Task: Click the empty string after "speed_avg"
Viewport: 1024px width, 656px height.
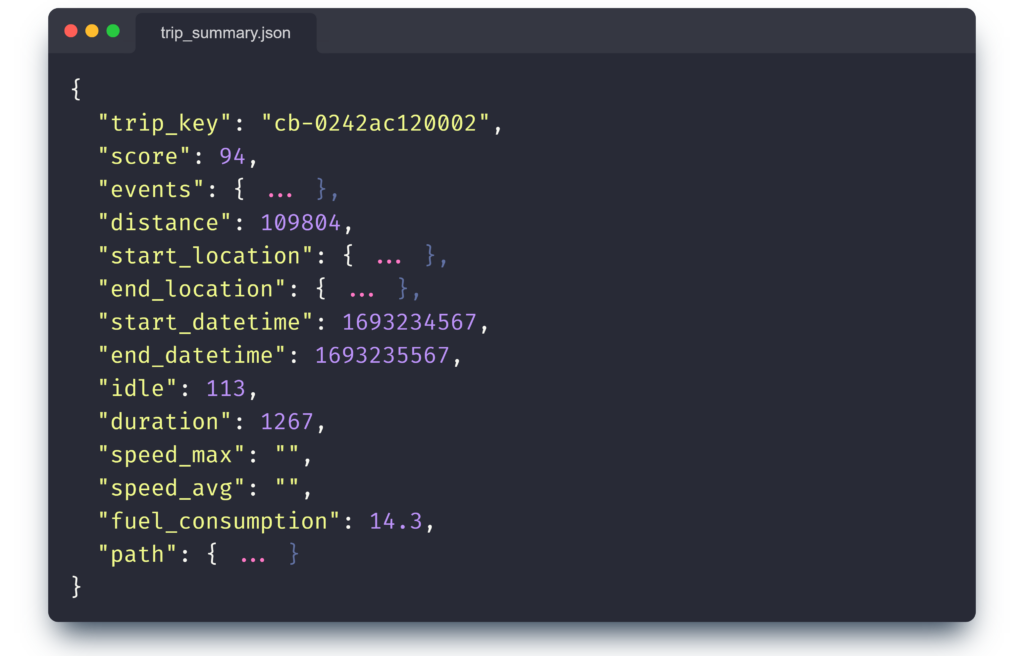Action: point(287,488)
